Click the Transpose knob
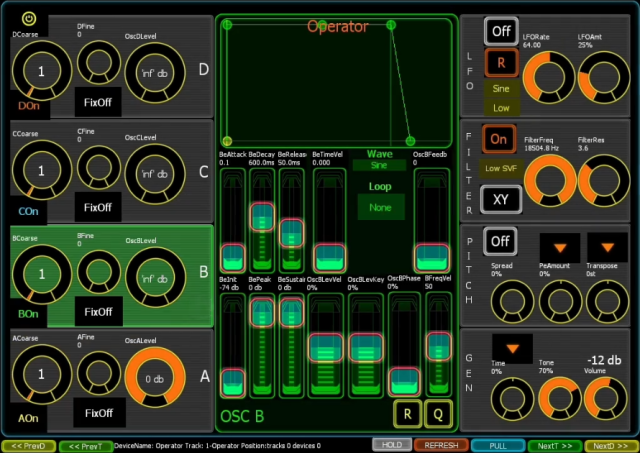Screen dimensions: 640x453 click(607, 301)
